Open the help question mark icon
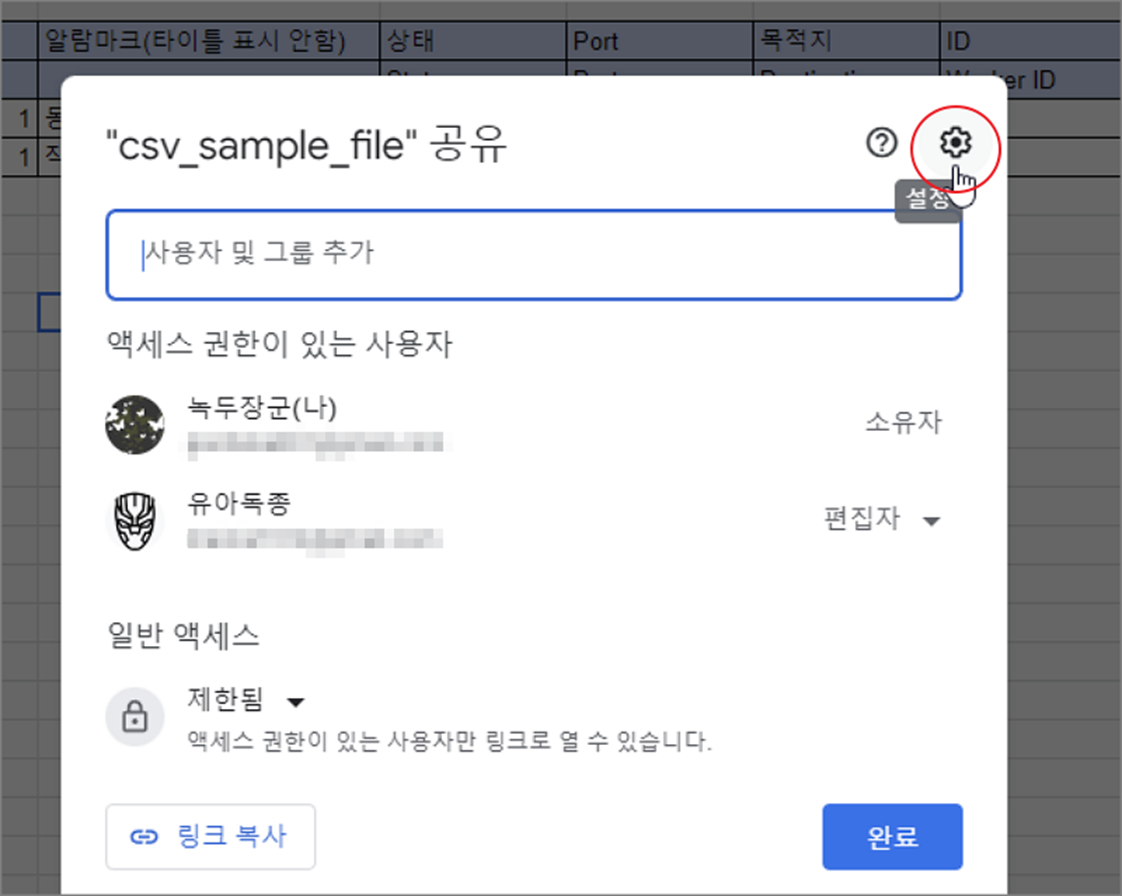 click(x=881, y=142)
